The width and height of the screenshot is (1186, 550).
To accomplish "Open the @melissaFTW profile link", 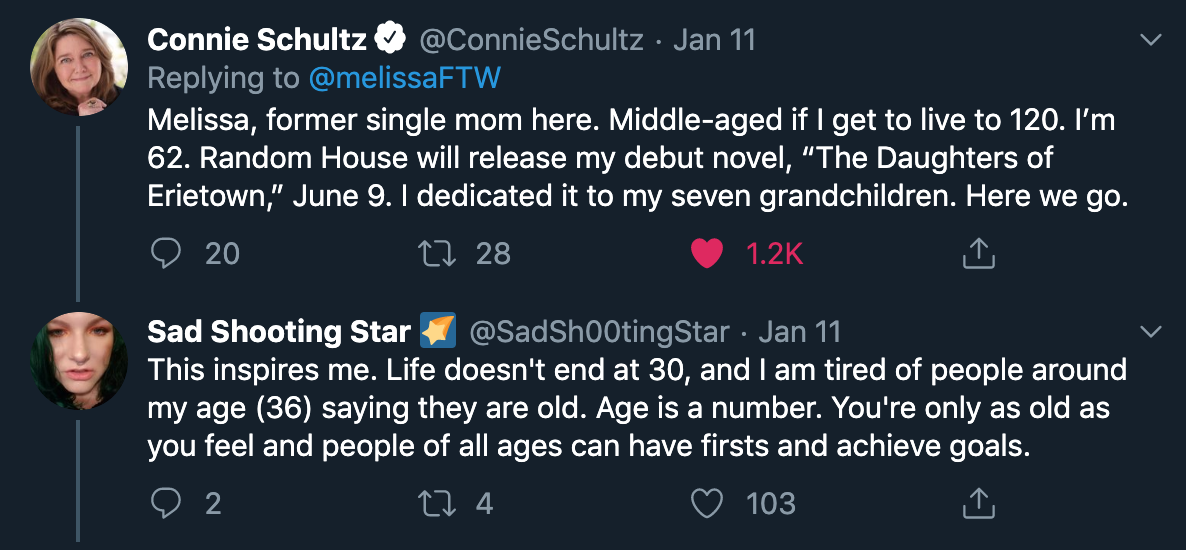I will [x=404, y=78].
